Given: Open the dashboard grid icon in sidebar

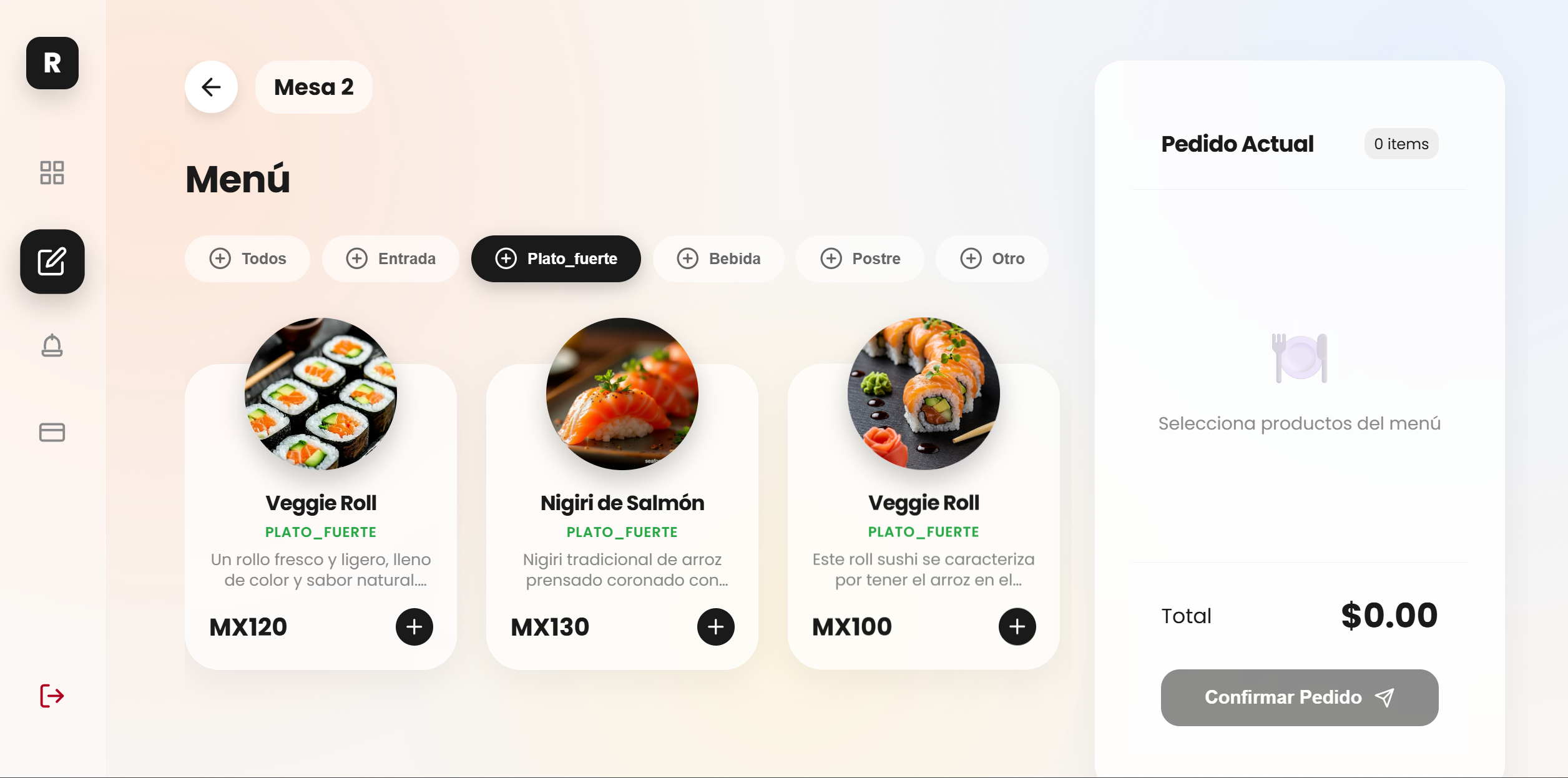Looking at the screenshot, I should (52, 172).
